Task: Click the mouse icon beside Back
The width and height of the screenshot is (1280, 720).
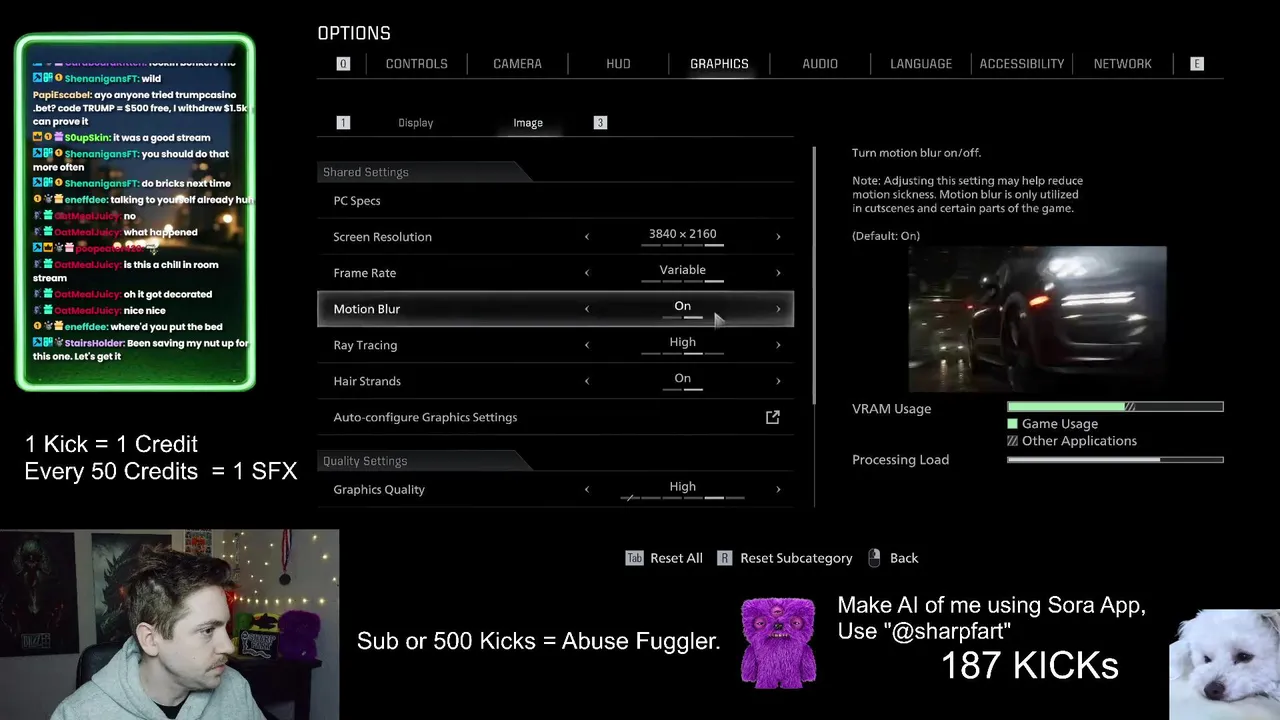Action: pos(874,558)
